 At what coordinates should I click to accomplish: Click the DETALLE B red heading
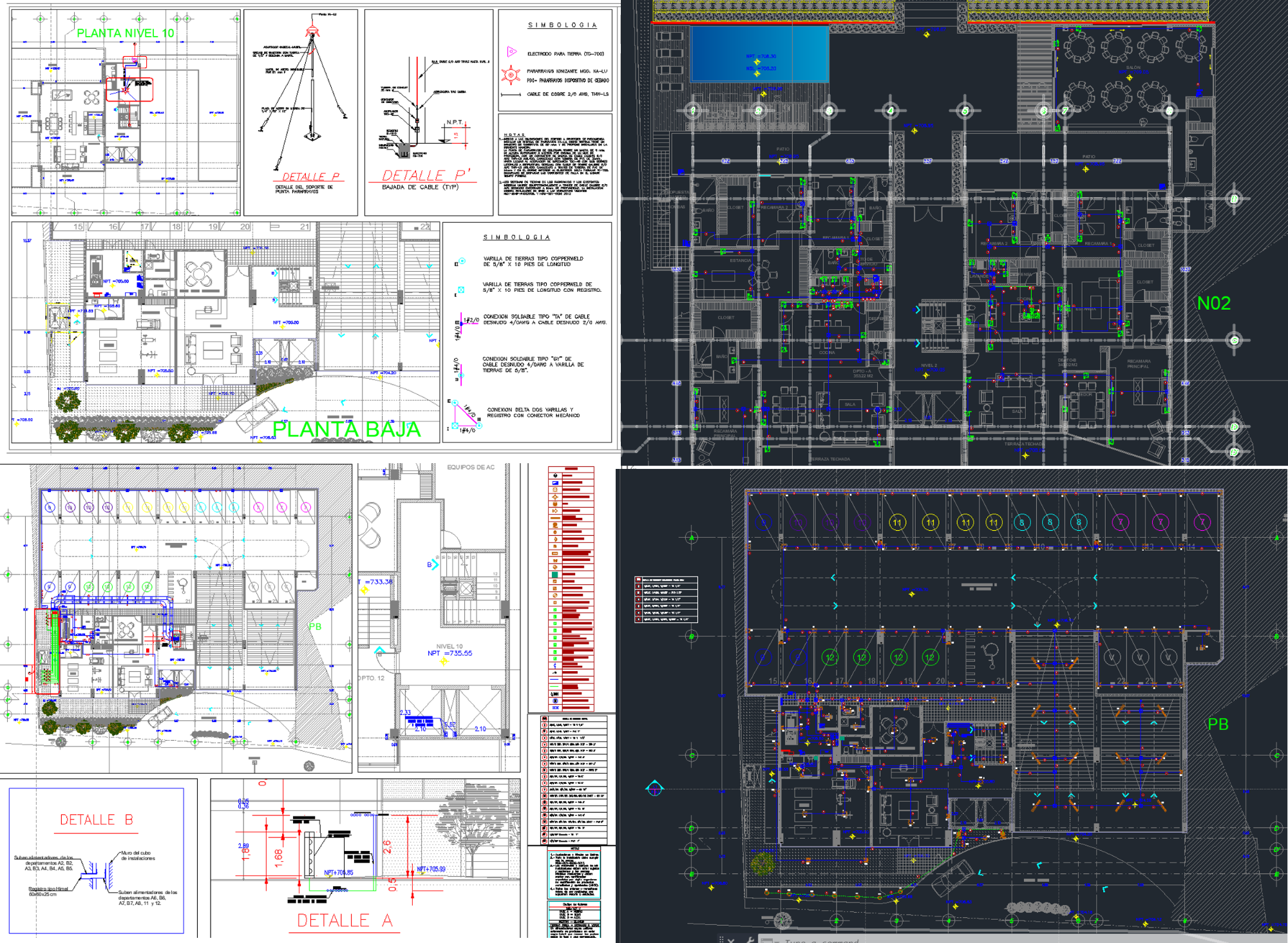pyautogui.click(x=97, y=820)
